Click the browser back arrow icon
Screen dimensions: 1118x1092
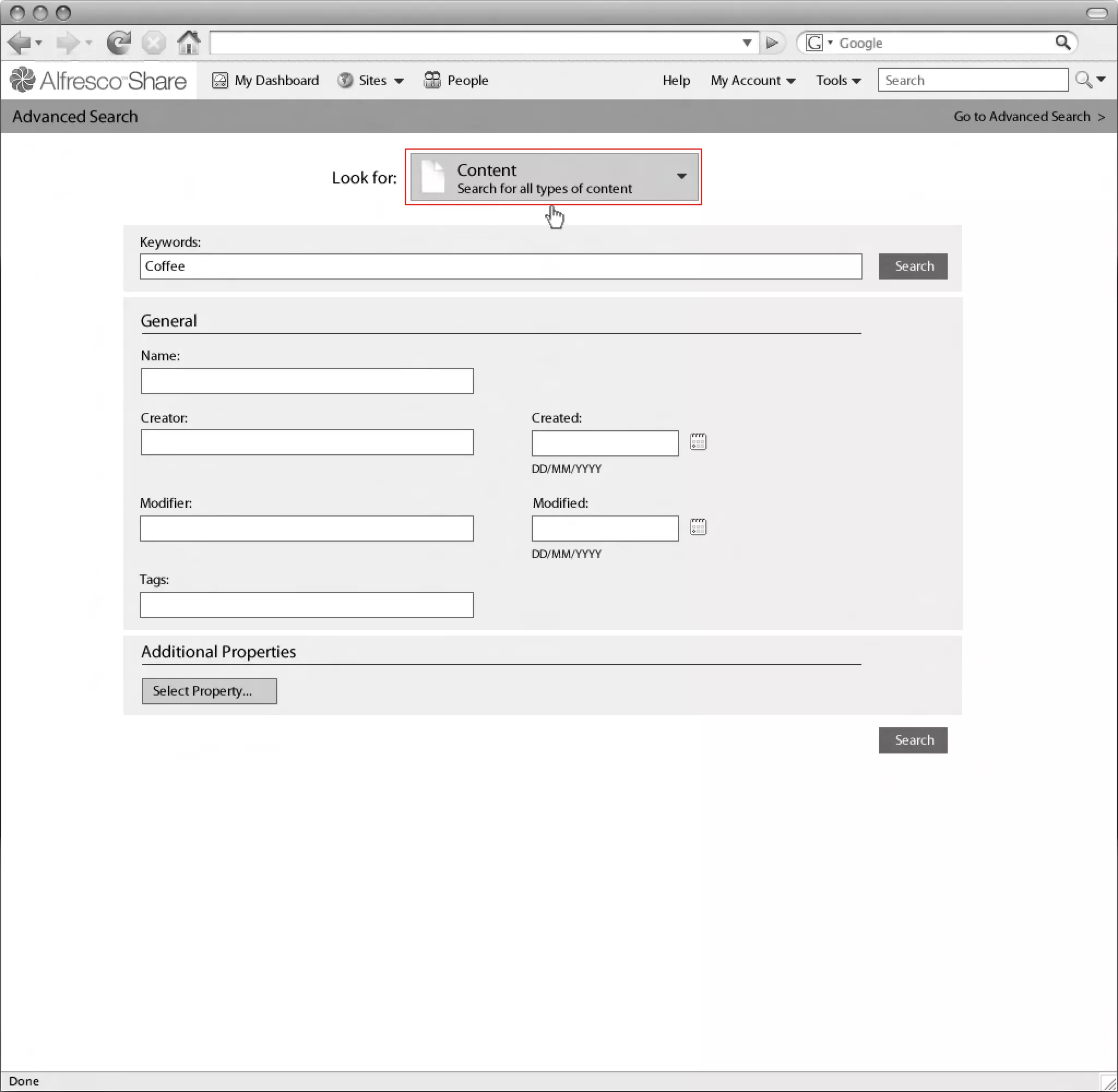[x=20, y=43]
